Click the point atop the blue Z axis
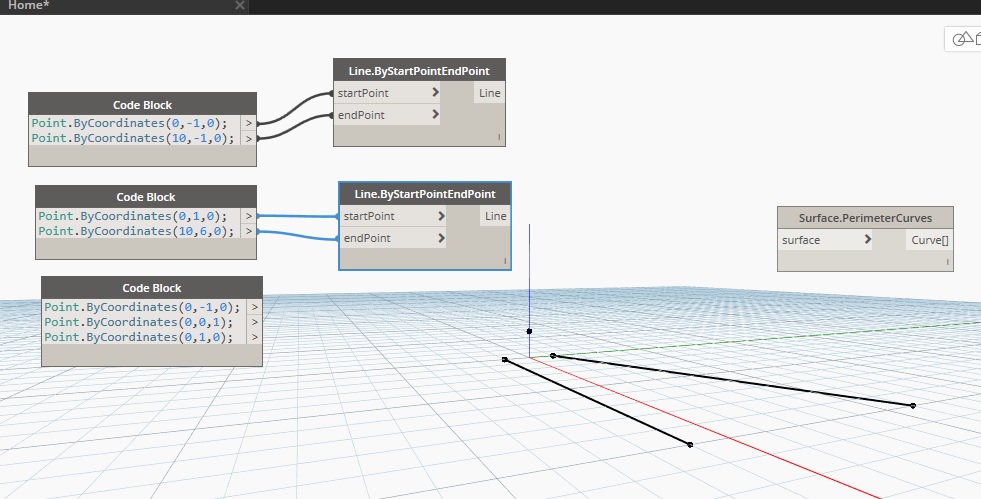The height and width of the screenshot is (499, 981). 529,331
